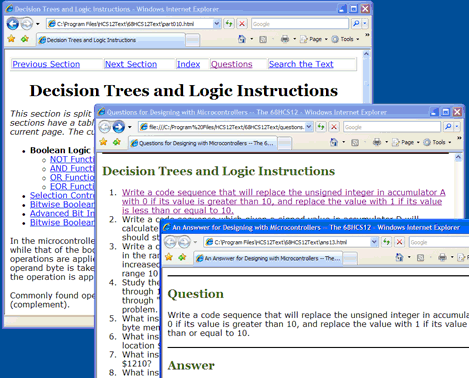Open new tab in Decision Trees window
This screenshot has width=469, height=378.
pyautogui.click(x=192, y=40)
